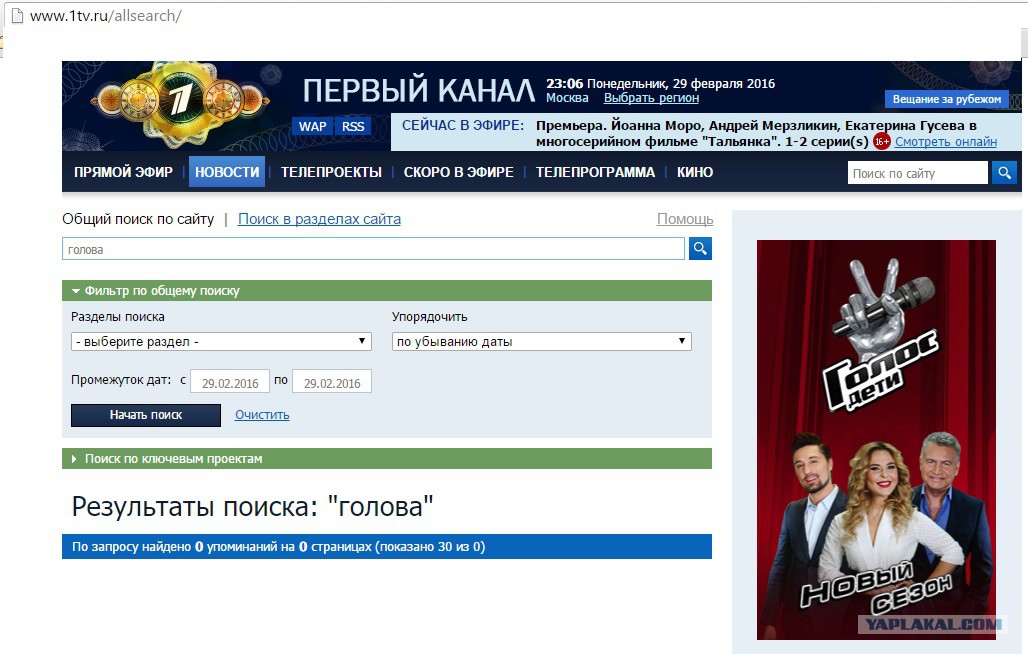Click the Общий поиск по сайту label
The height and width of the screenshot is (654, 1028).
pos(138,219)
